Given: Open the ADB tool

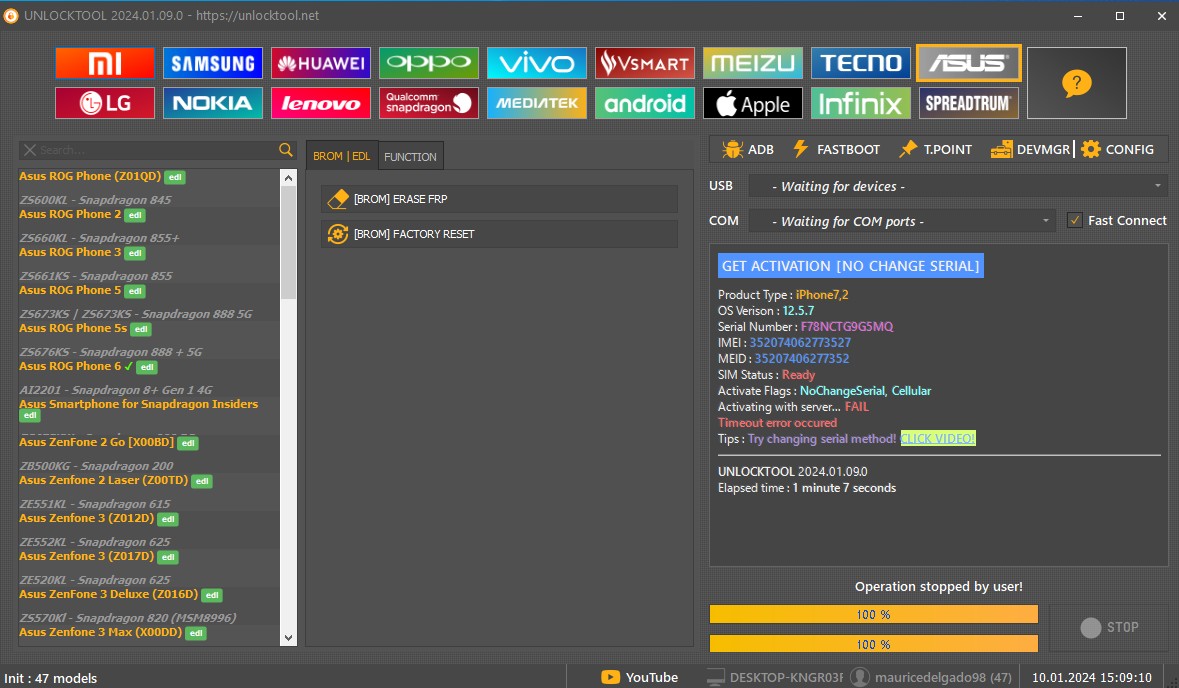Looking at the screenshot, I should point(748,149).
